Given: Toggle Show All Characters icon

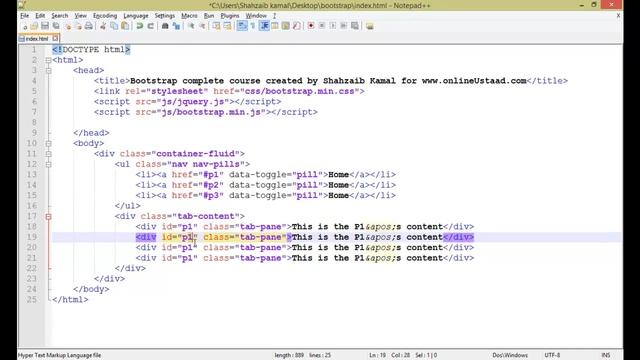Looking at the screenshot, I should (x=253, y=26).
